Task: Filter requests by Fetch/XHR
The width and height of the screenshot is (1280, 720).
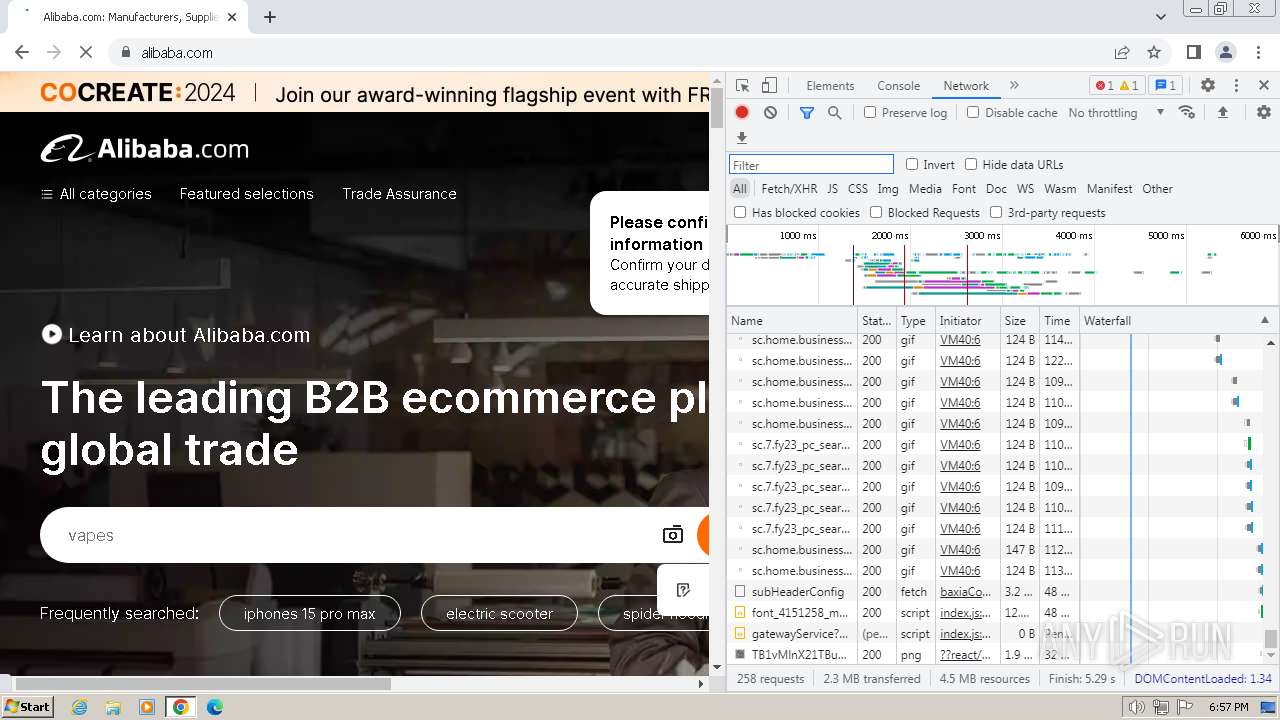Action: 789,189
